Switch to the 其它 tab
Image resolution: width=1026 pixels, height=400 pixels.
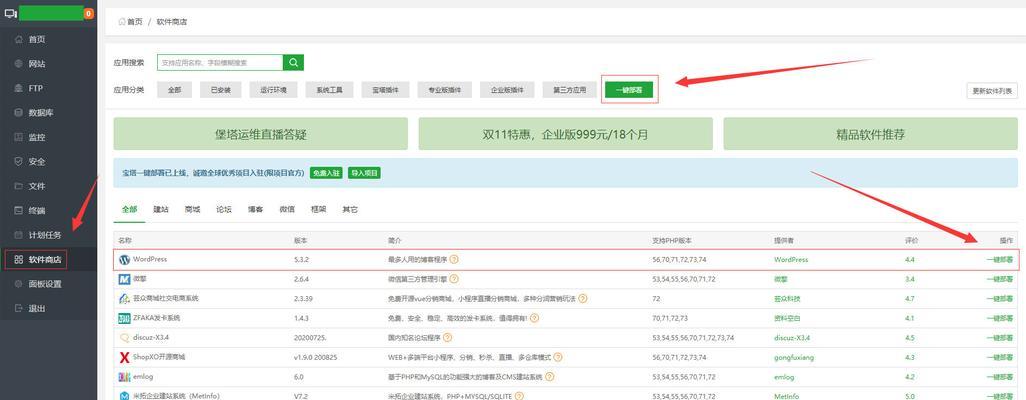tap(350, 209)
